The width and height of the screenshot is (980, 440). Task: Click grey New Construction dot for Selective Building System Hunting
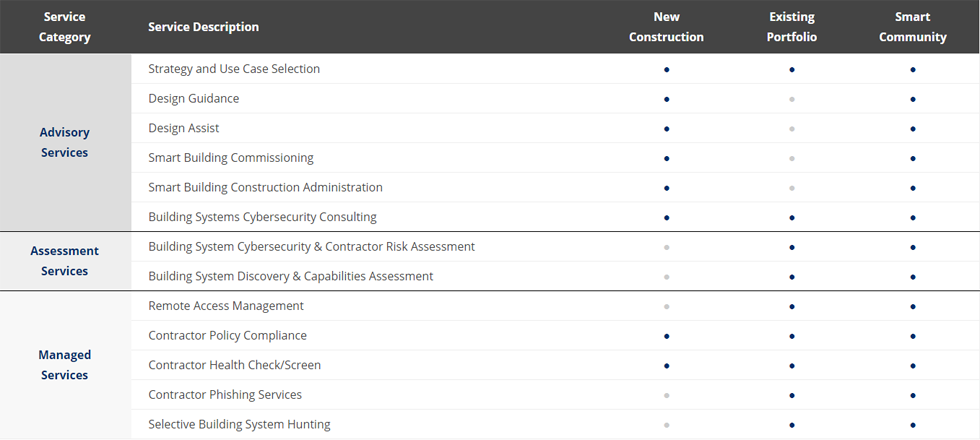click(x=667, y=425)
